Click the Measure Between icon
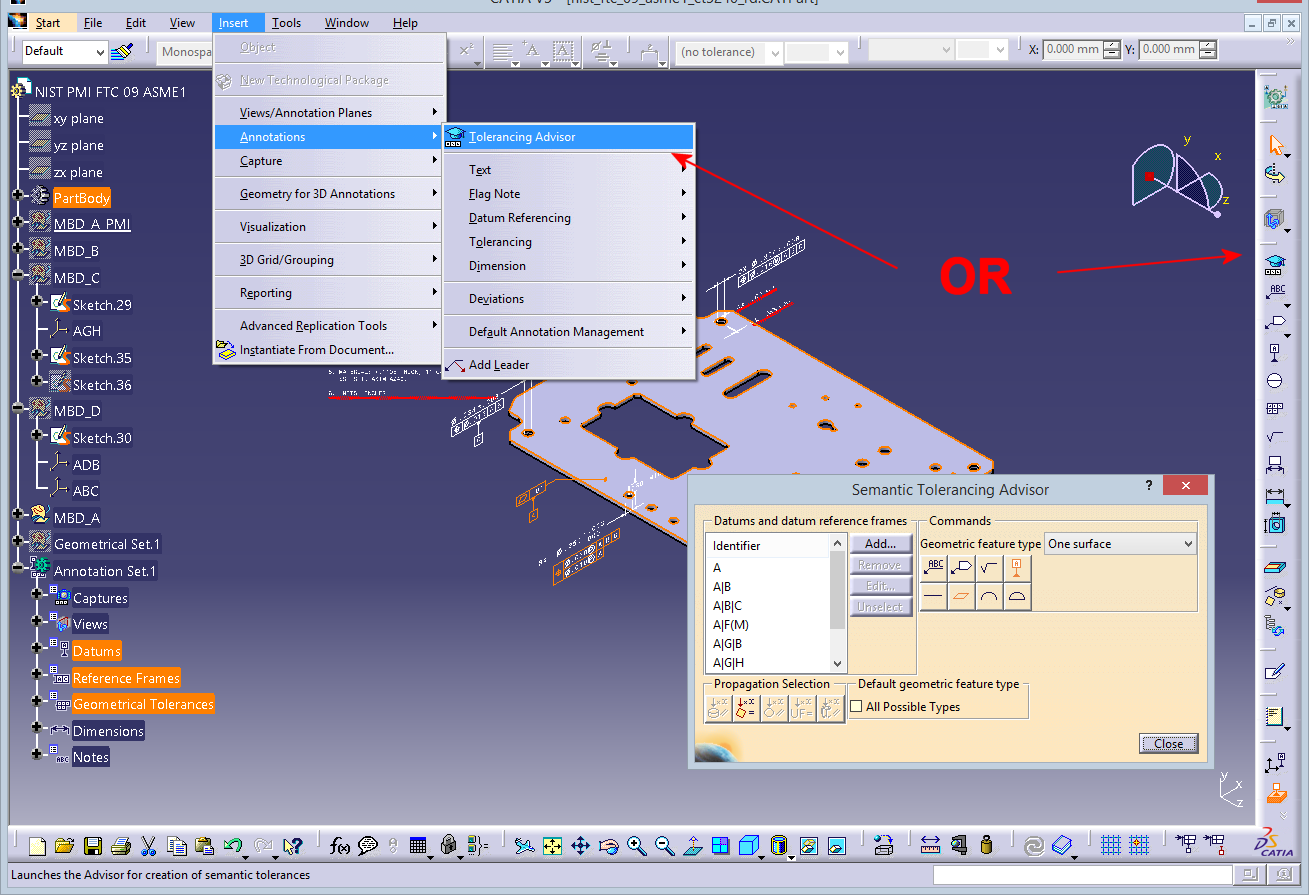 pos(931,846)
